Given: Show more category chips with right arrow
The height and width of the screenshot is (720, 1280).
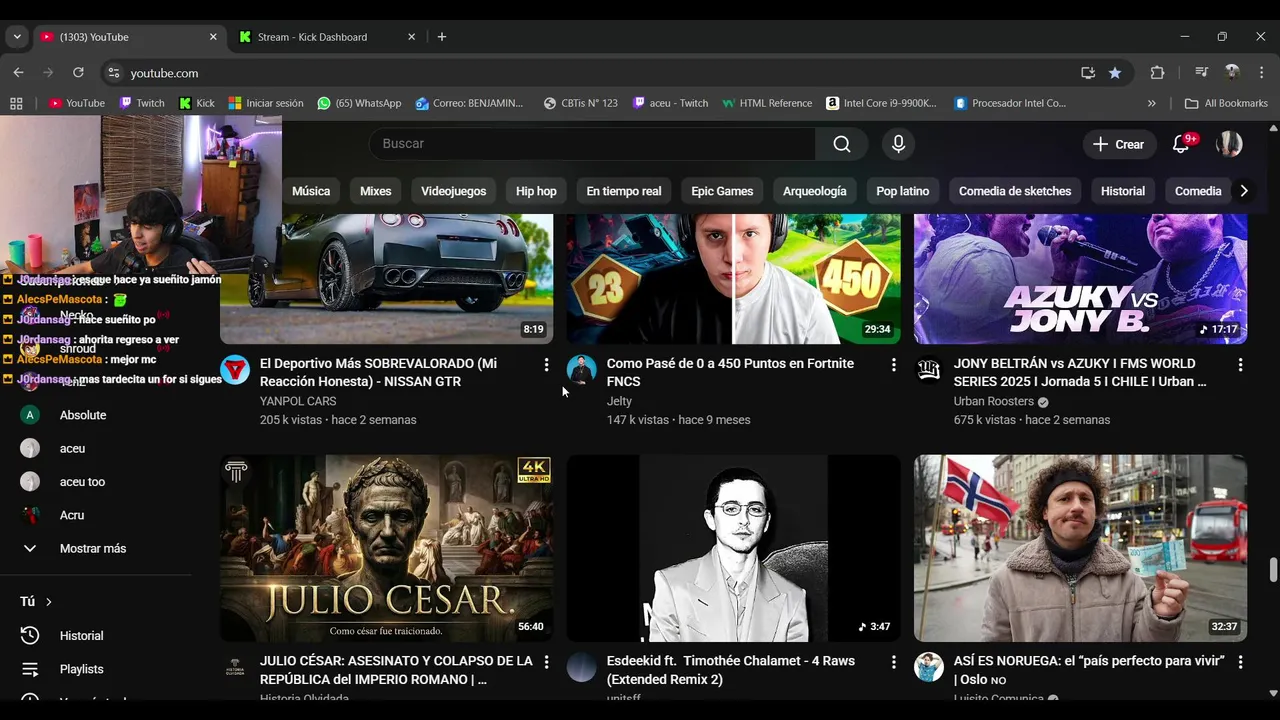Looking at the screenshot, I should [x=1244, y=191].
